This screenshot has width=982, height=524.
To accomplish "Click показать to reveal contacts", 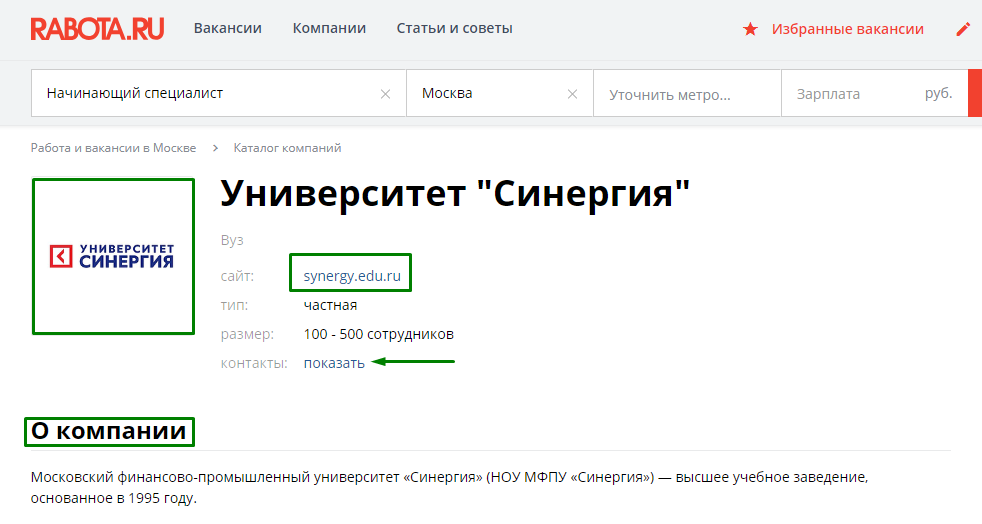I will pyautogui.click(x=334, y=363).
